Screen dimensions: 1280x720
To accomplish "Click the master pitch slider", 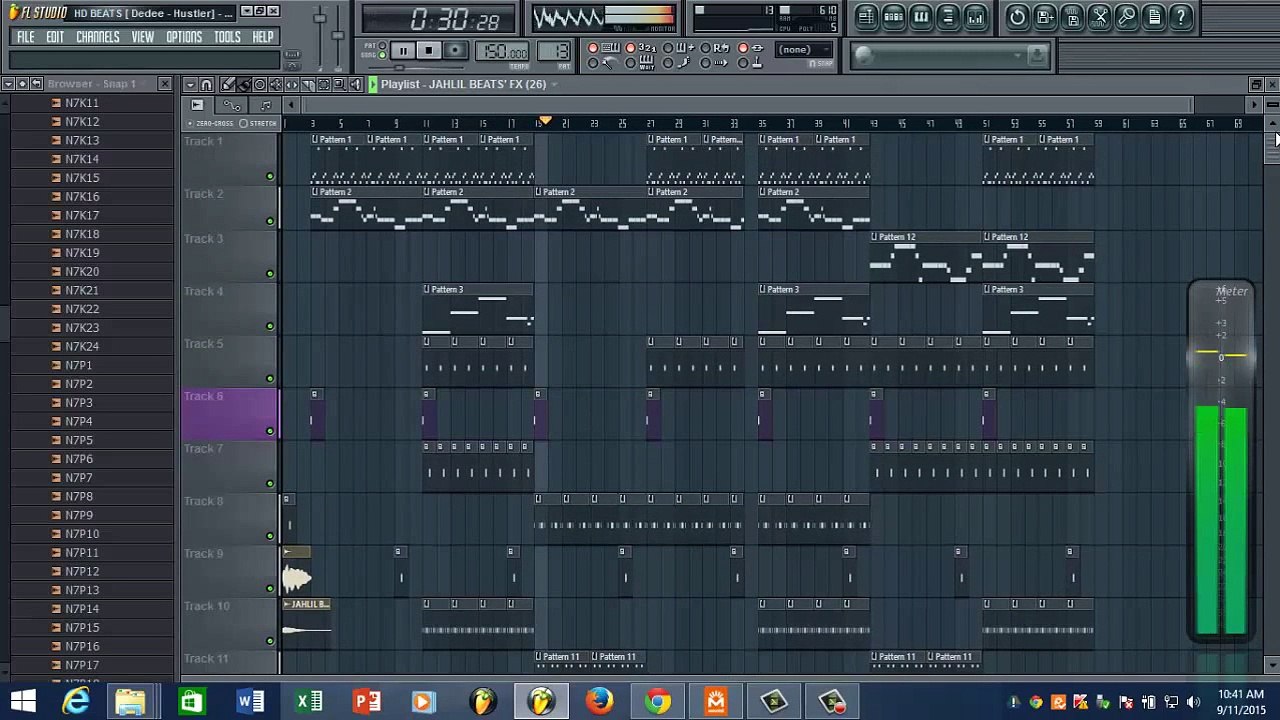I will pos(337,37).
